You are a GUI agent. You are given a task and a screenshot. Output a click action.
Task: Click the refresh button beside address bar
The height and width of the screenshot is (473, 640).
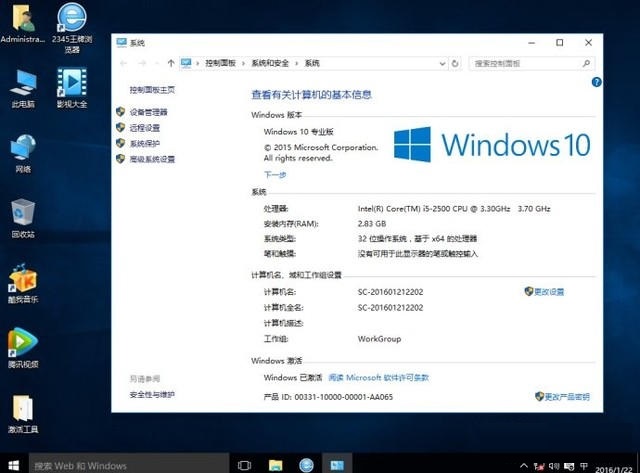pos(455,63)
